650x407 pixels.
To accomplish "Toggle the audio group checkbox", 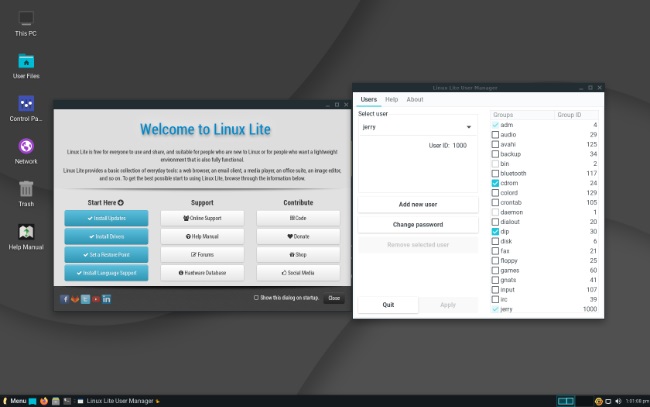I will tap(495, 135).
